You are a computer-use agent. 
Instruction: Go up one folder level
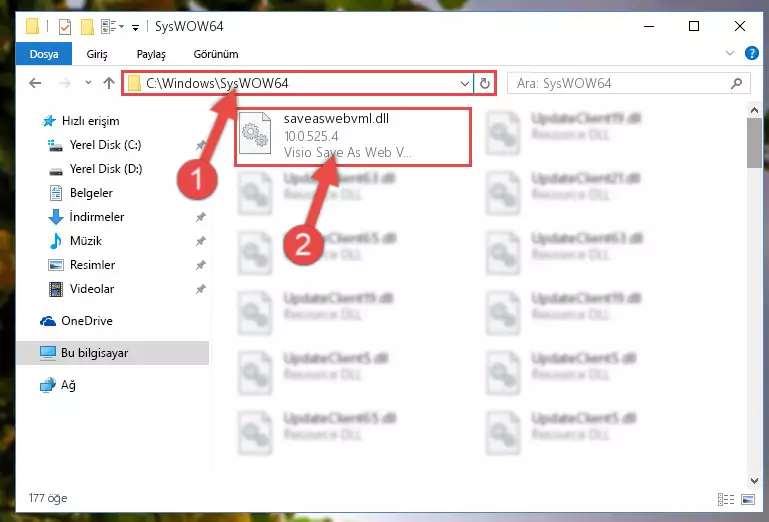109,83
